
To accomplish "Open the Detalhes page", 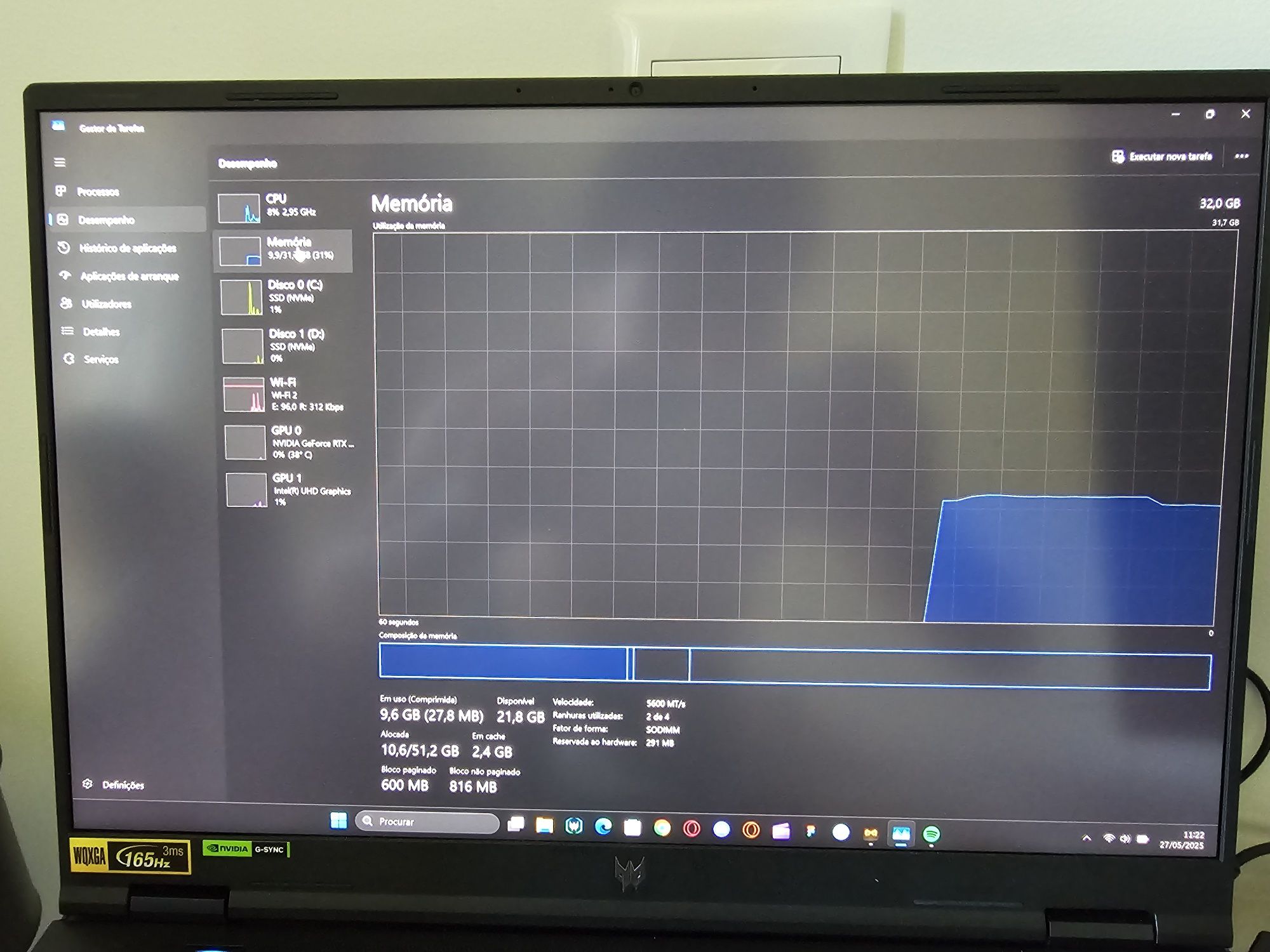I will [101, 332].
